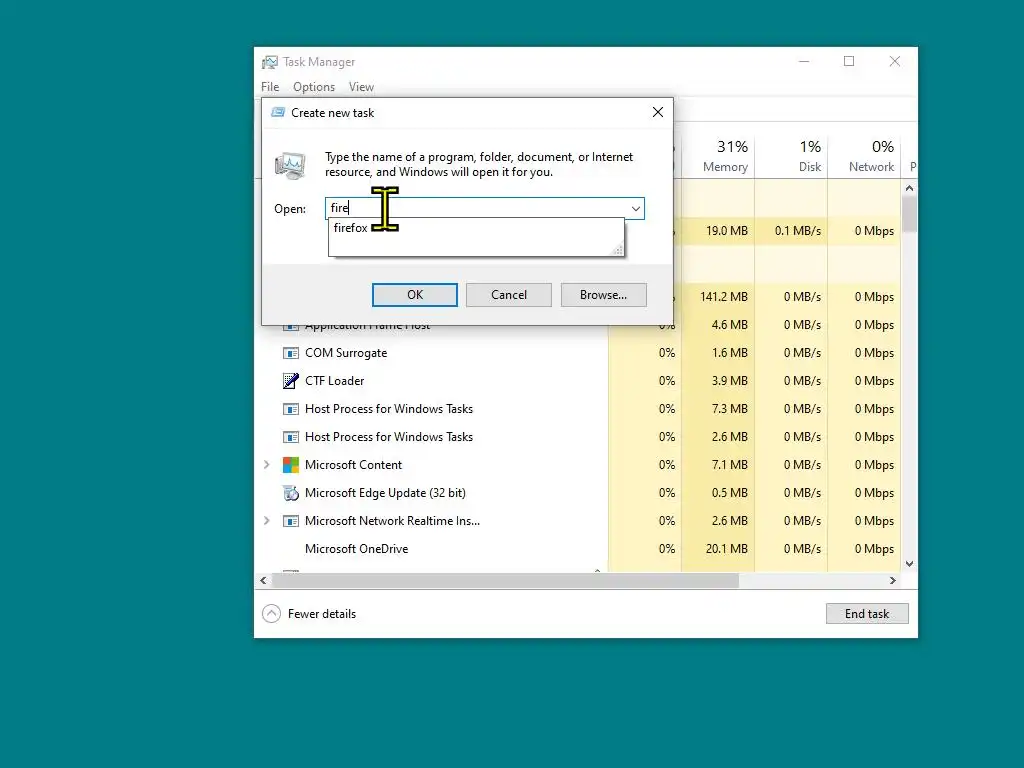Click the 0.1 MB/s disk cell
This screenshot has height=768, width=1024.
coord(792,231)
